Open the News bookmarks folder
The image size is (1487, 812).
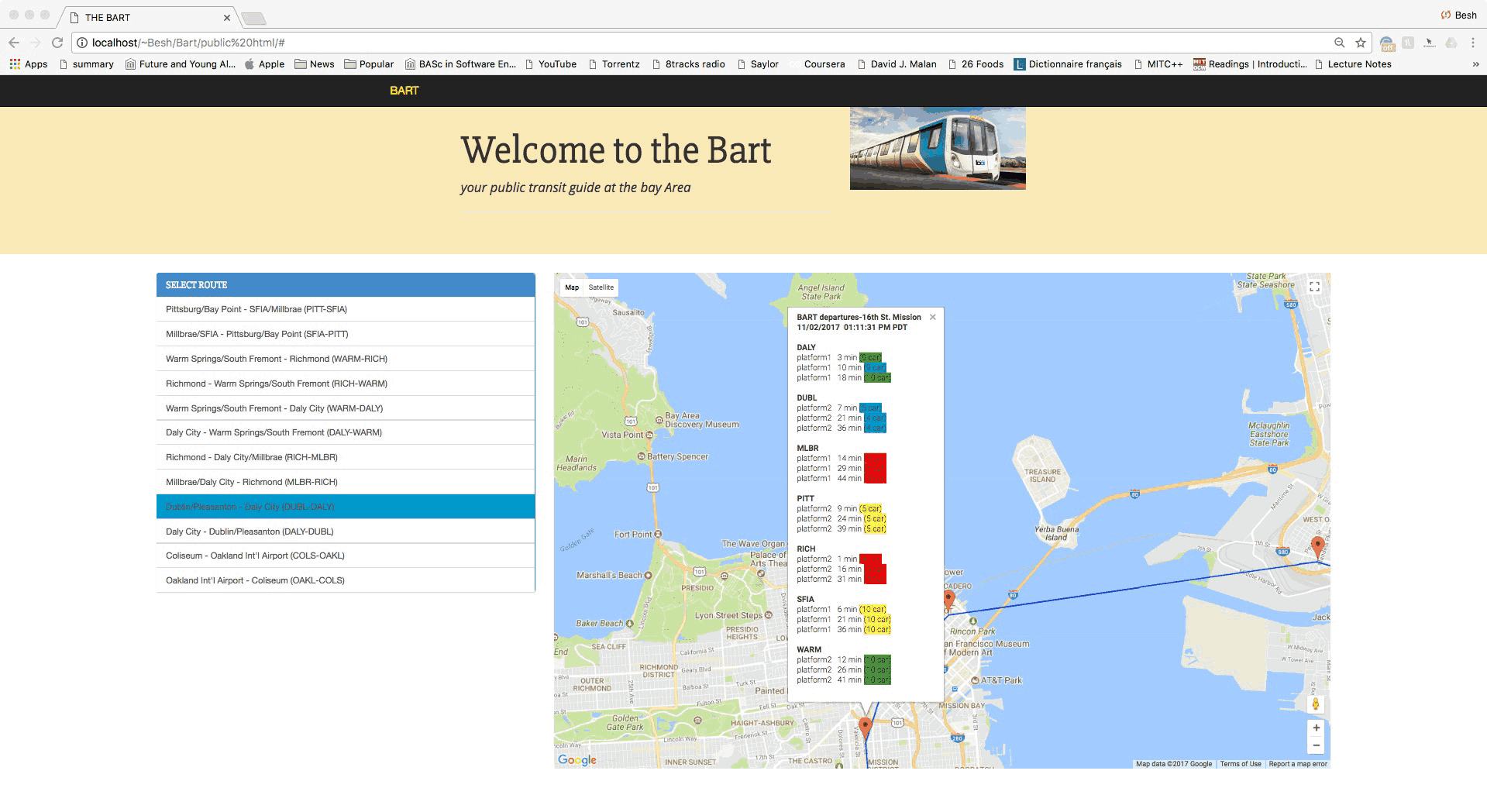[315, 64]
